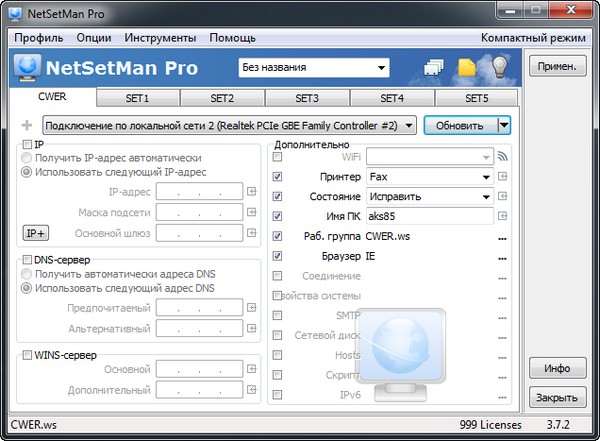Enable the IP checkbox
This screenshot has width=600, height=441.
(x=27, y=144)
